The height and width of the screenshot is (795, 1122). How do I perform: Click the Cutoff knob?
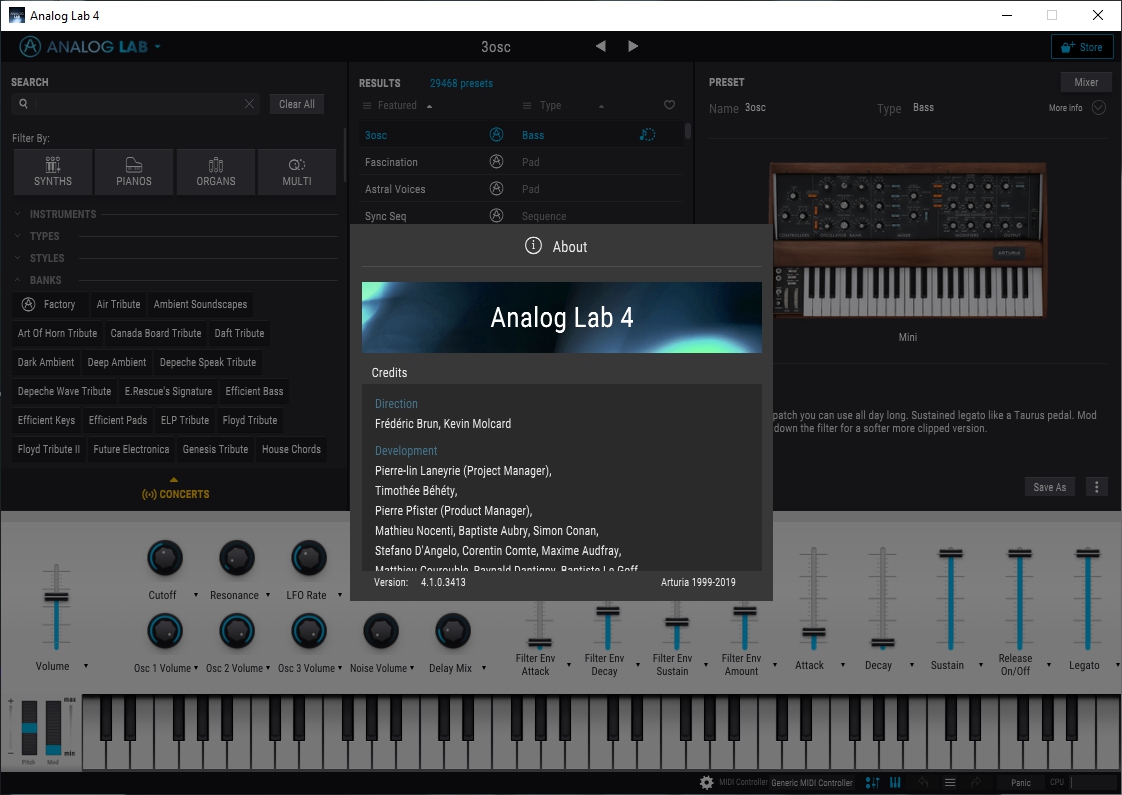point(165,558)
